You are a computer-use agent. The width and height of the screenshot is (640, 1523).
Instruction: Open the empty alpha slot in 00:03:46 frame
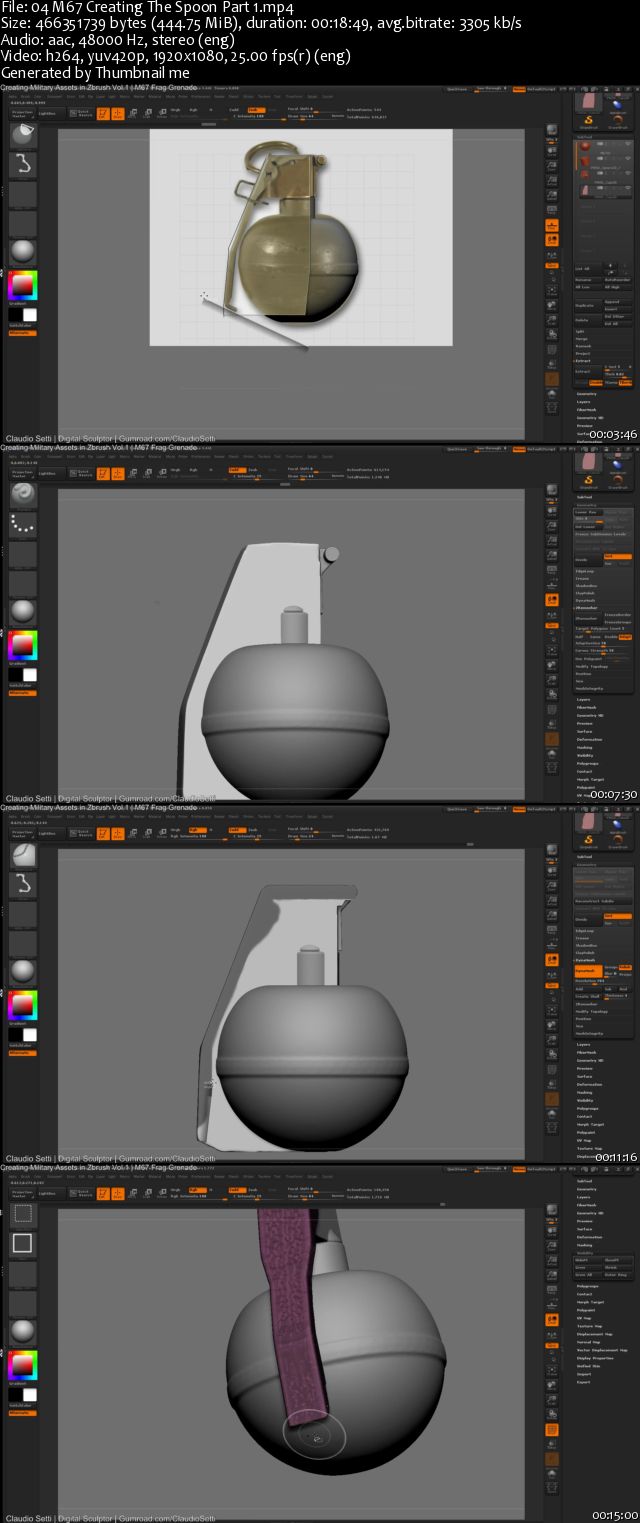pyautogui.click(x=22, y=194)
